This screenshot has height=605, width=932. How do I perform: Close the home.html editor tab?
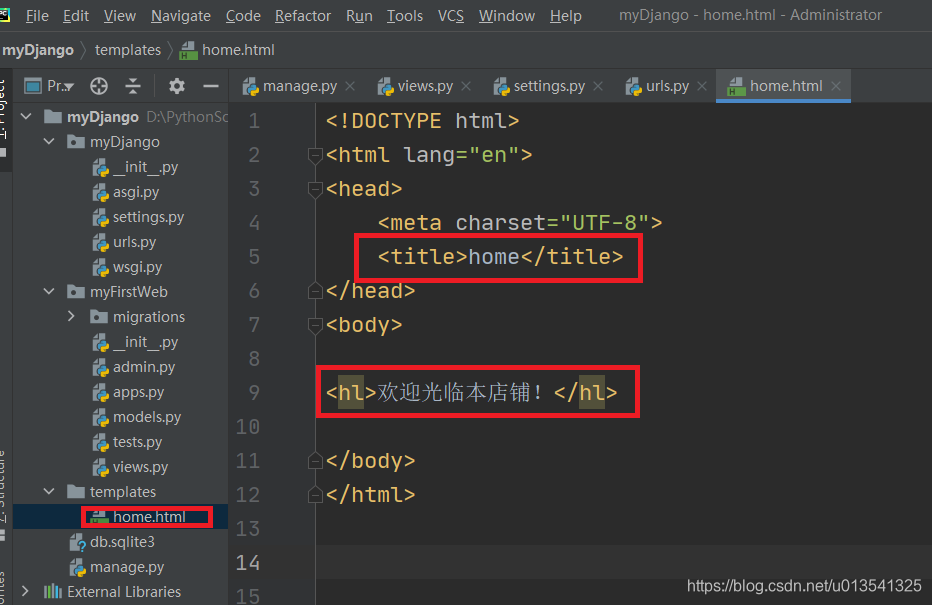pos(836,86)
